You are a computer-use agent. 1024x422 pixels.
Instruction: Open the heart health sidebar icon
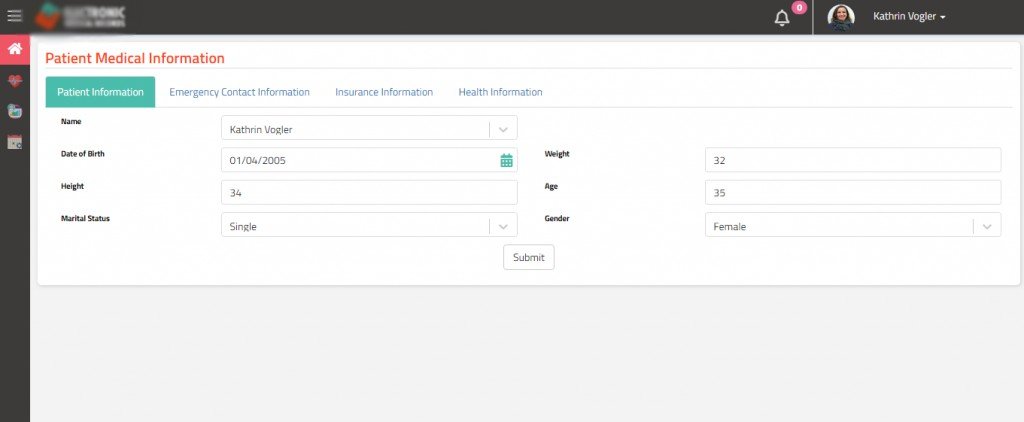coord(15,81)
